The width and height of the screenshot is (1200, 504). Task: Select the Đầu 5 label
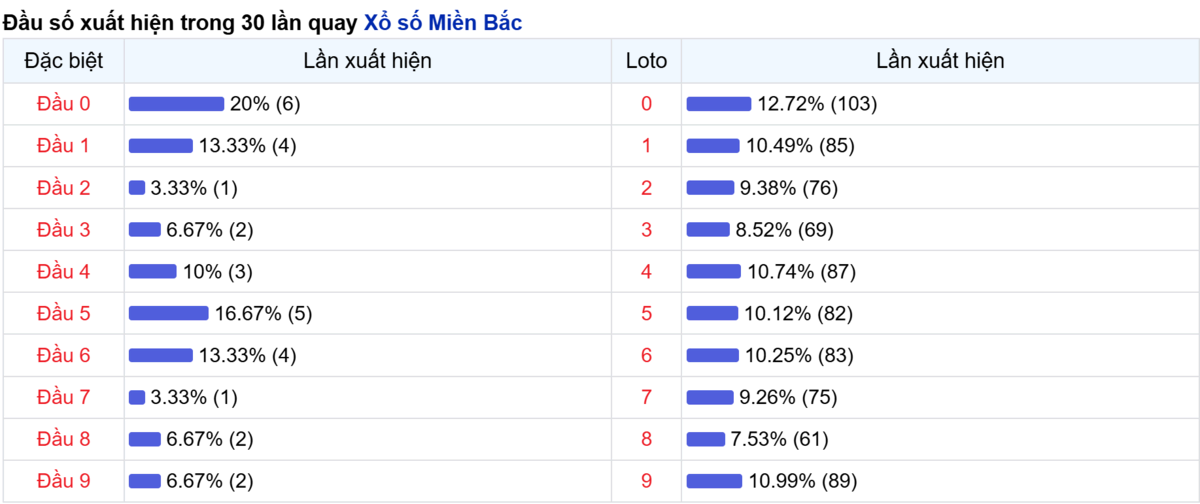pyautogui.click(x=63, y=314)
